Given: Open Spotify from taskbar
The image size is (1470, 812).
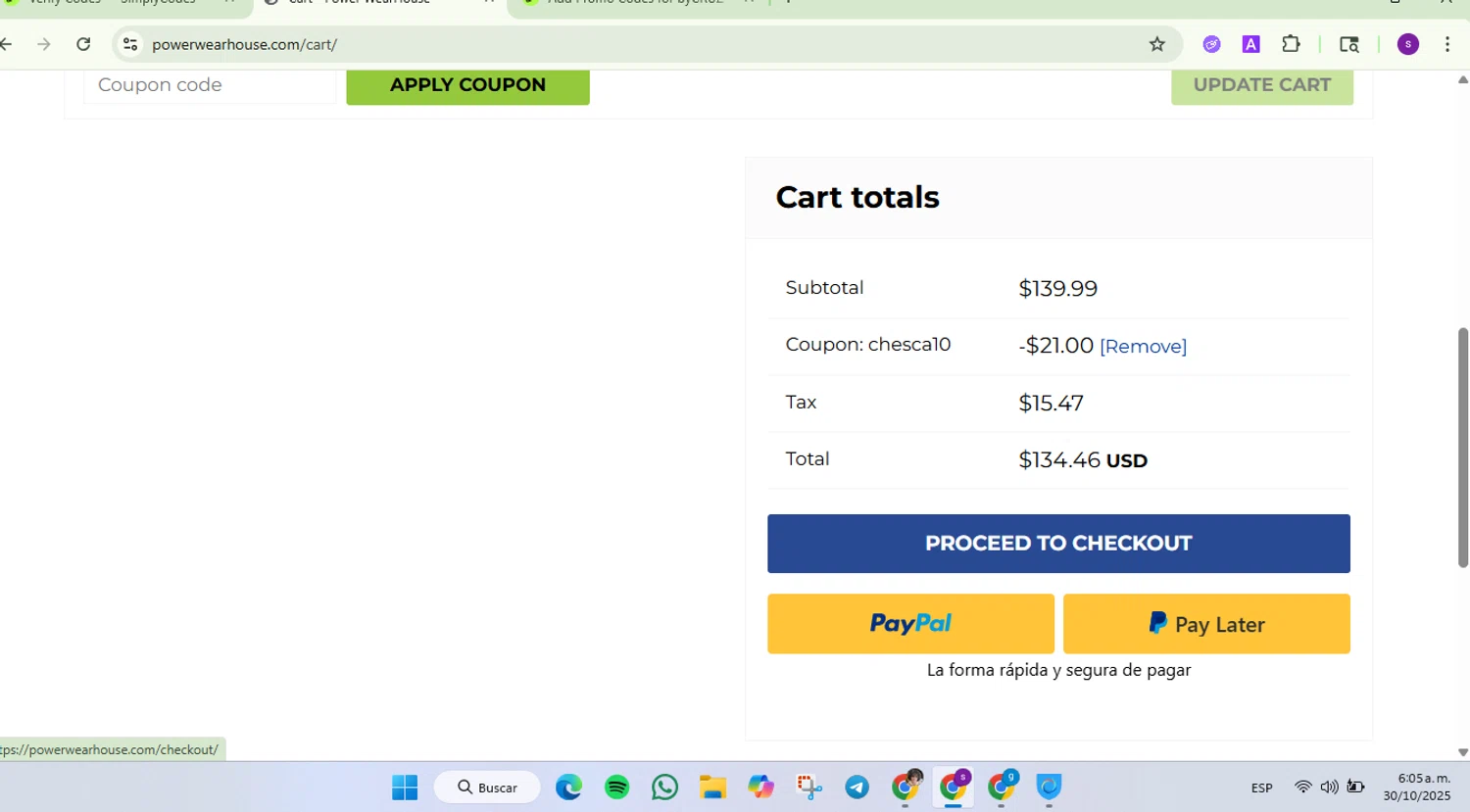Looking at the screenshot, I should click(616, 788).
